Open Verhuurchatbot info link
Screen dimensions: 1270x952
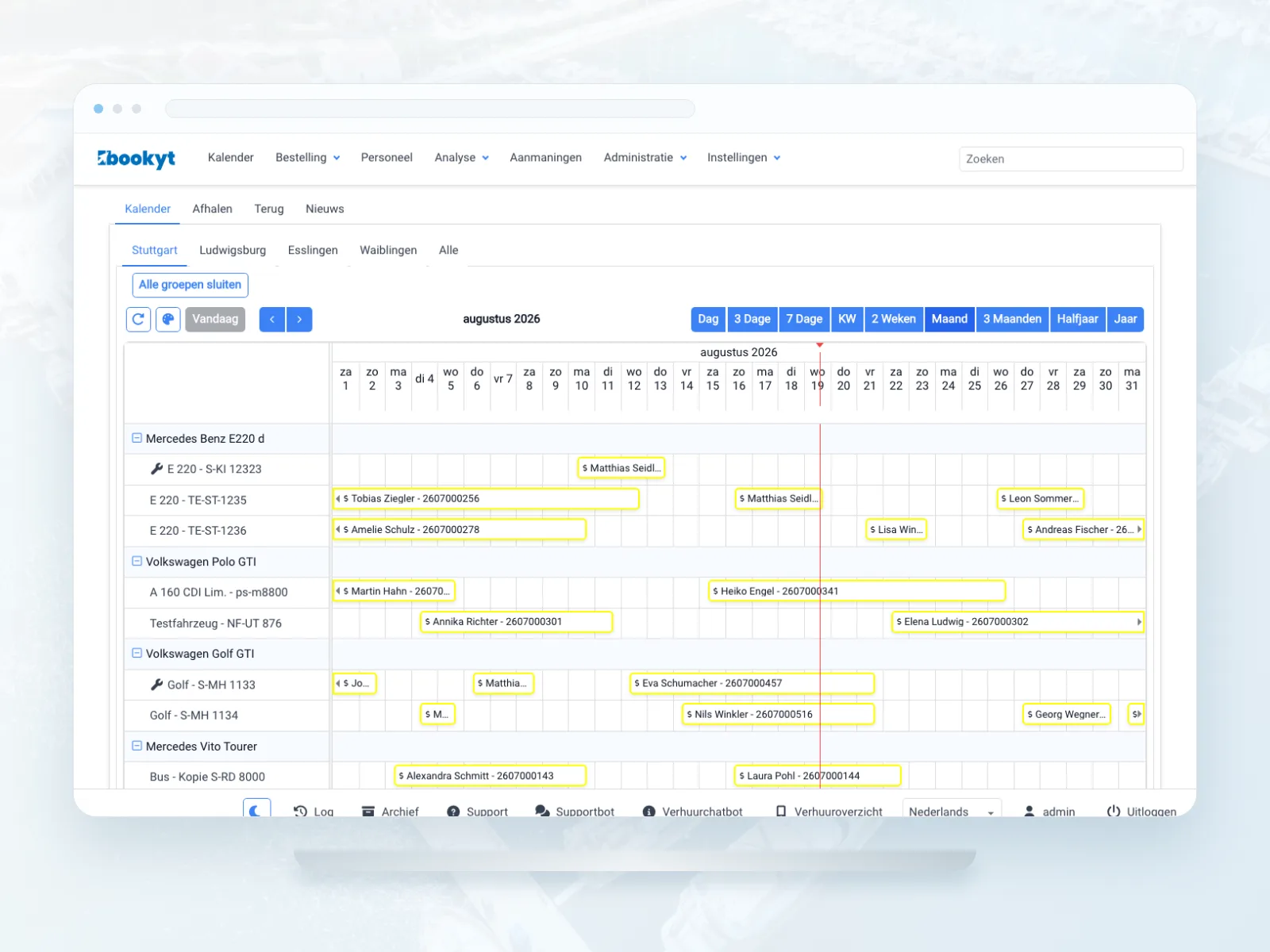tap(692, 812)
